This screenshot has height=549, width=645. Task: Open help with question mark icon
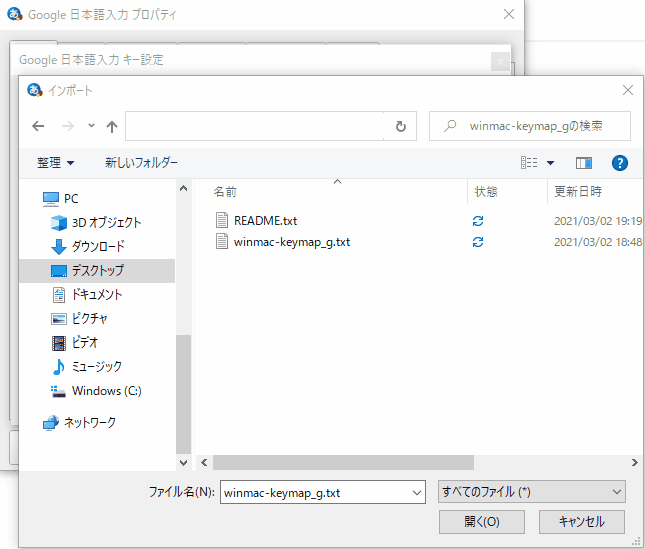pos(619,163)
